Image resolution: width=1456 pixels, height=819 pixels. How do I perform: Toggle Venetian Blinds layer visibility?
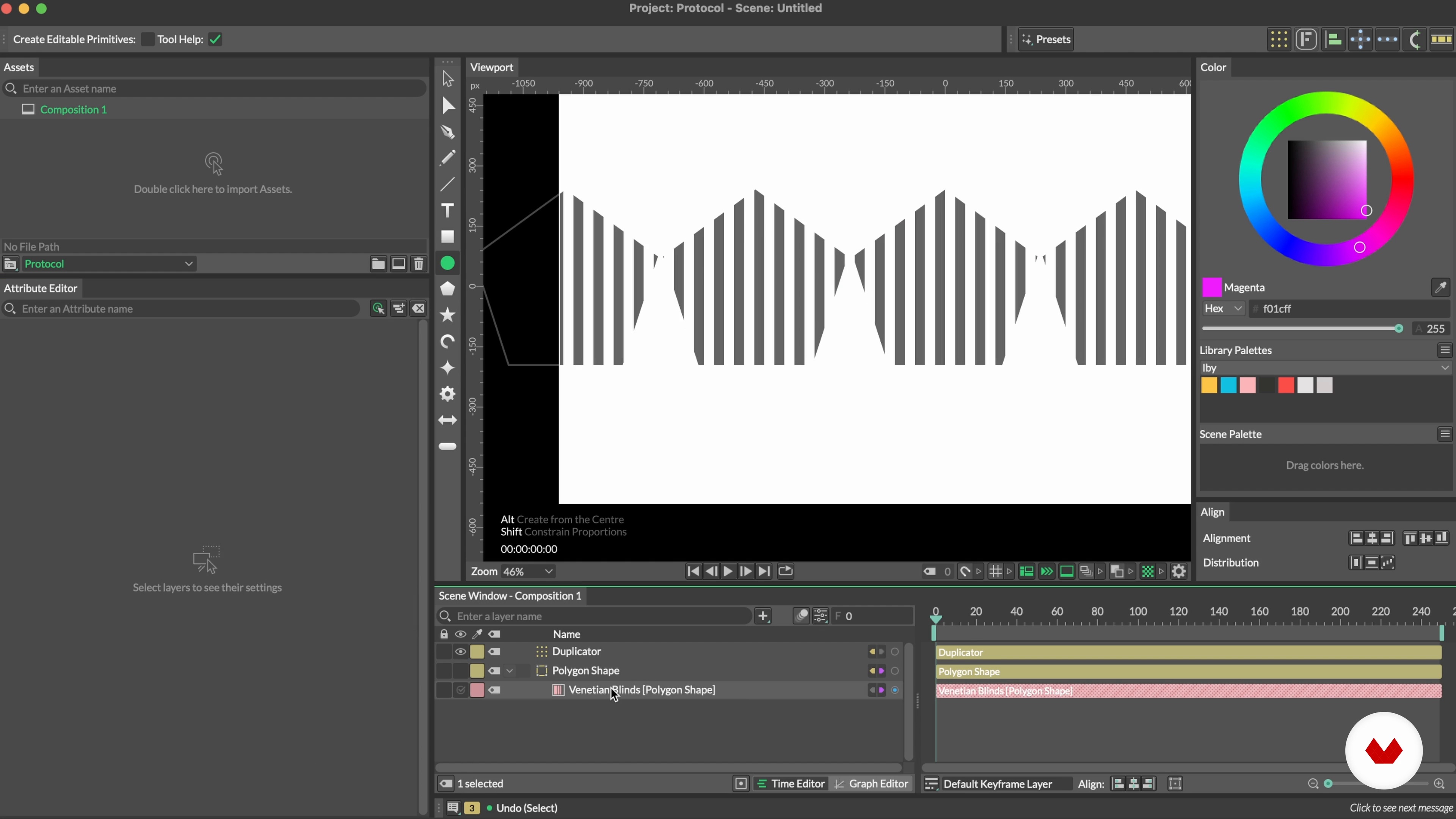tap(461, 690)
